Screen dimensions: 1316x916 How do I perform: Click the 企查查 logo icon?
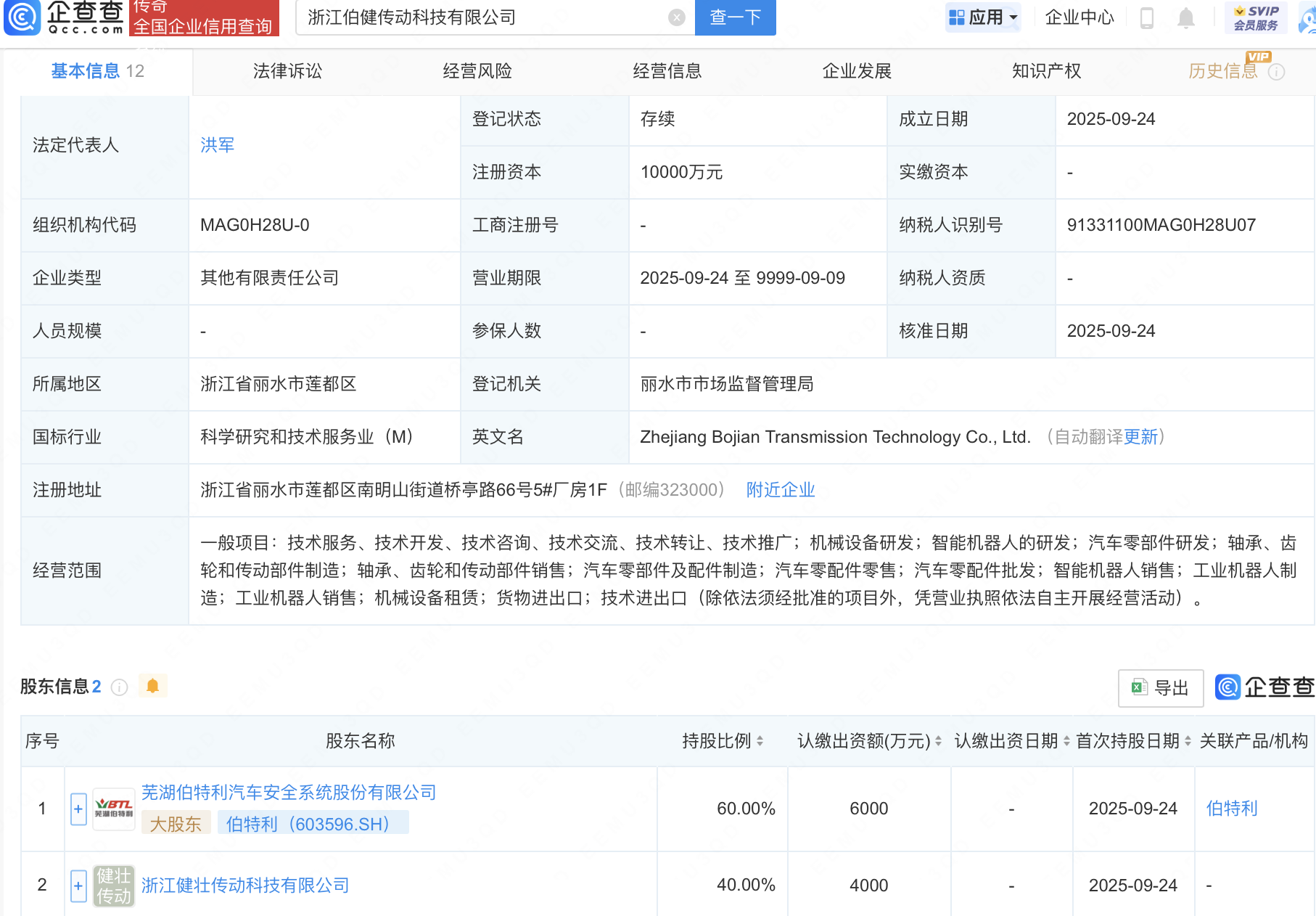point(23,18)
